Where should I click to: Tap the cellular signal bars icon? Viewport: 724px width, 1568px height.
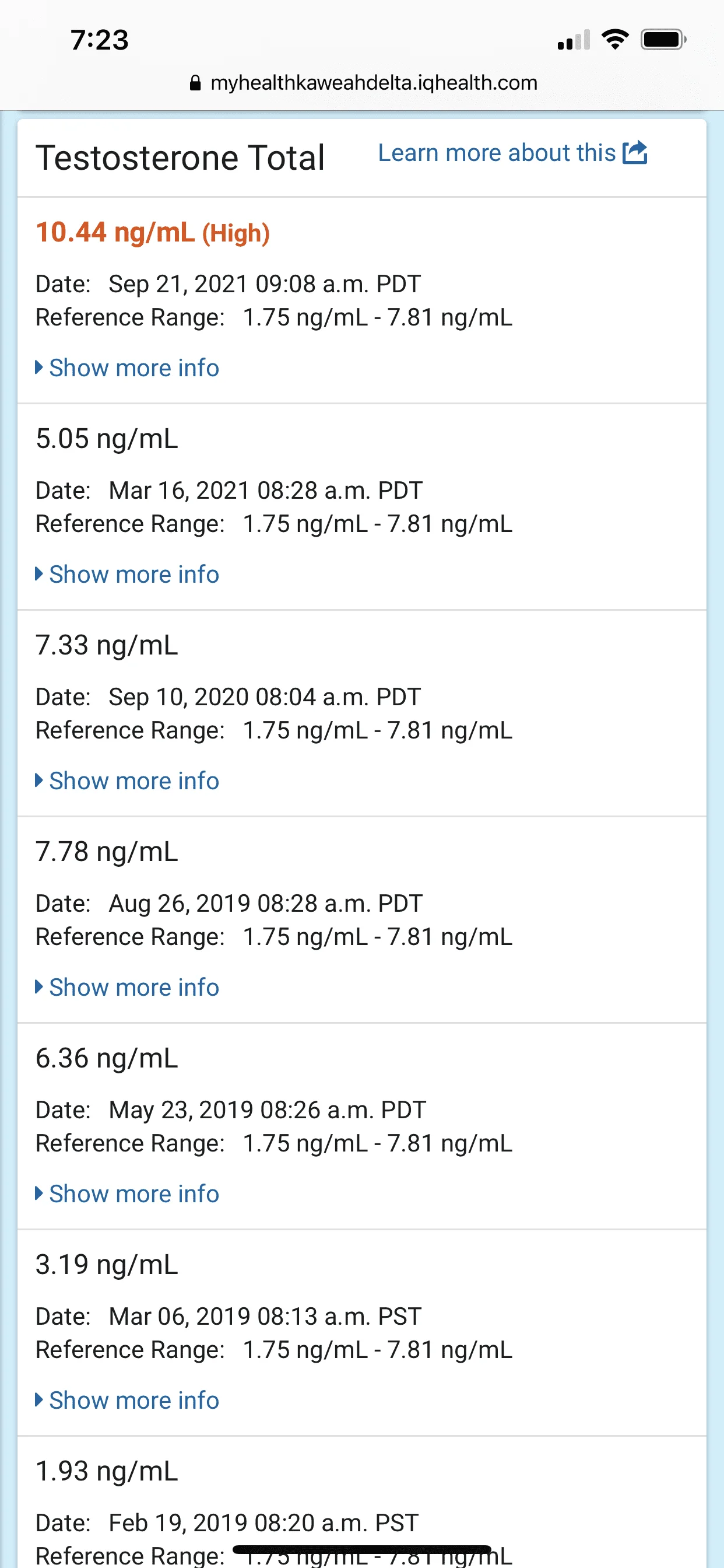click(x=573, y=40)
